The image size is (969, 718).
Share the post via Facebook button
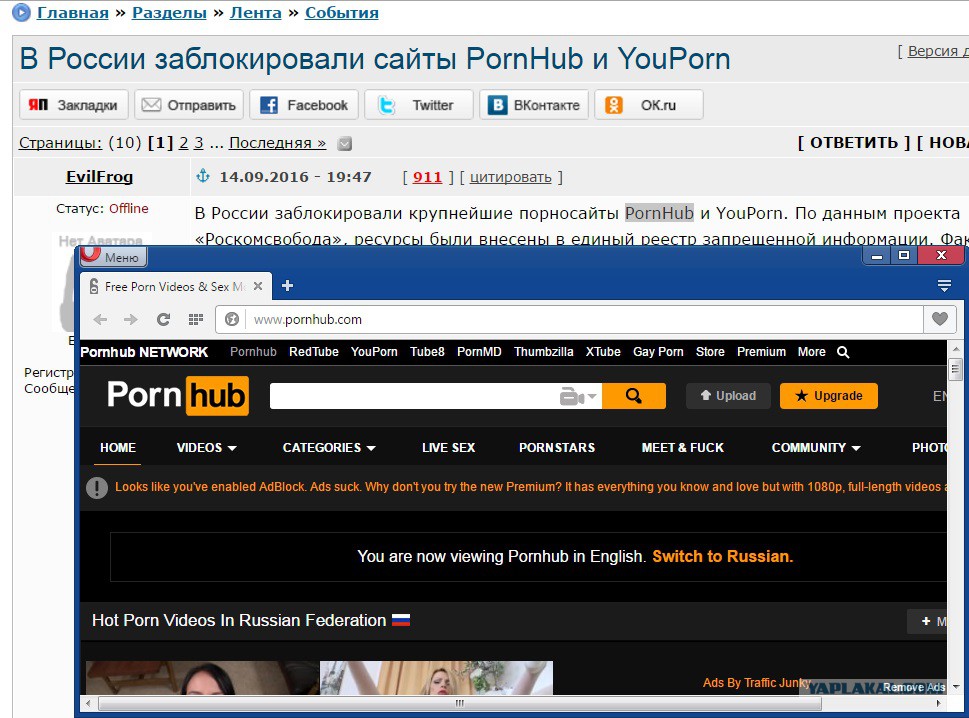(303, 104)
